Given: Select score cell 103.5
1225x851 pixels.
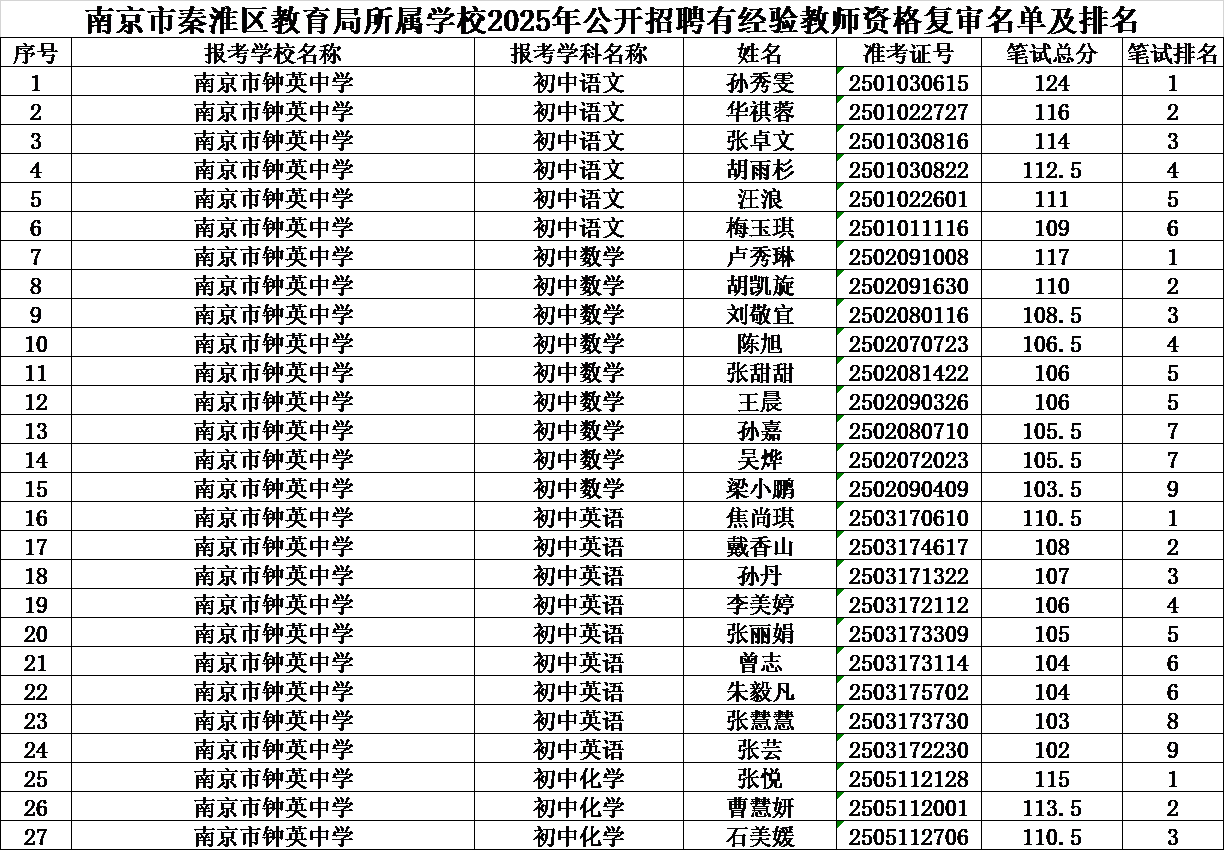Looking at the screenshot, I should [1052, 489].
